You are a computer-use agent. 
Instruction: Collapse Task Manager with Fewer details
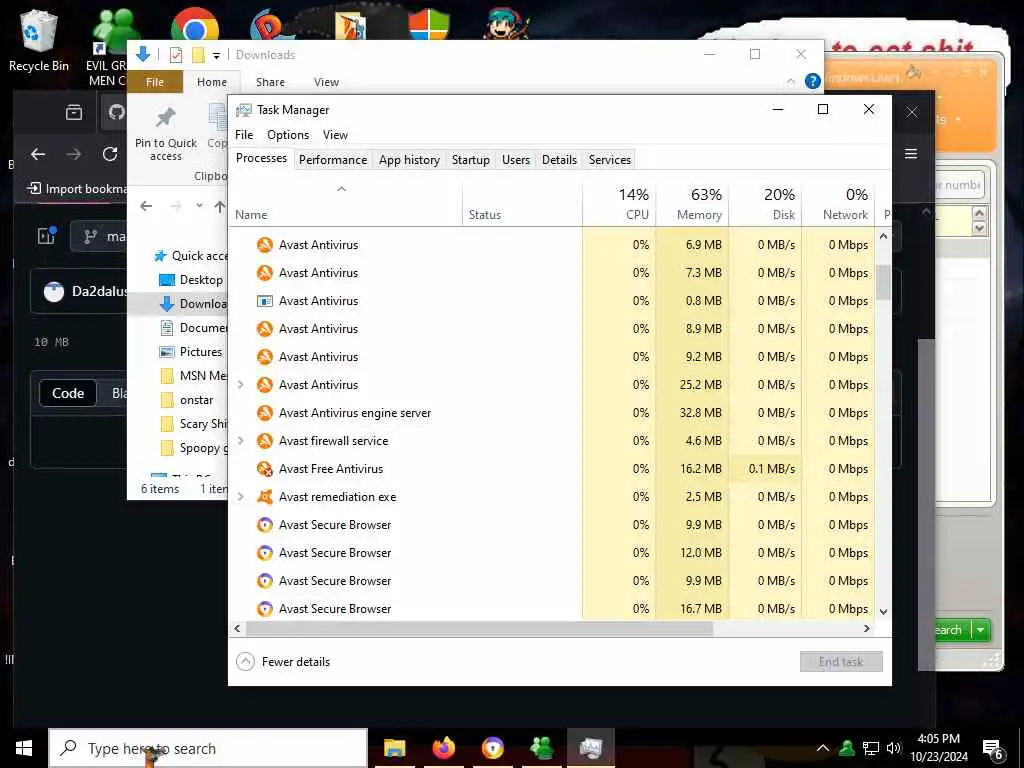pyautogui.click(x=283, y=662)
